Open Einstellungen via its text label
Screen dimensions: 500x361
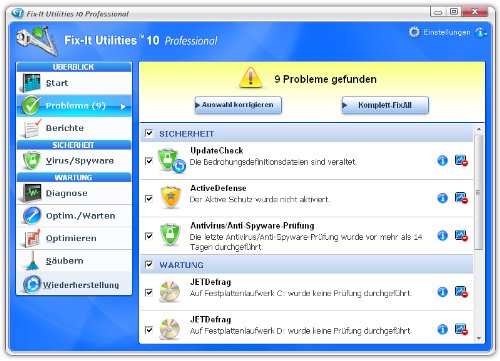click(x=447, y=32)
